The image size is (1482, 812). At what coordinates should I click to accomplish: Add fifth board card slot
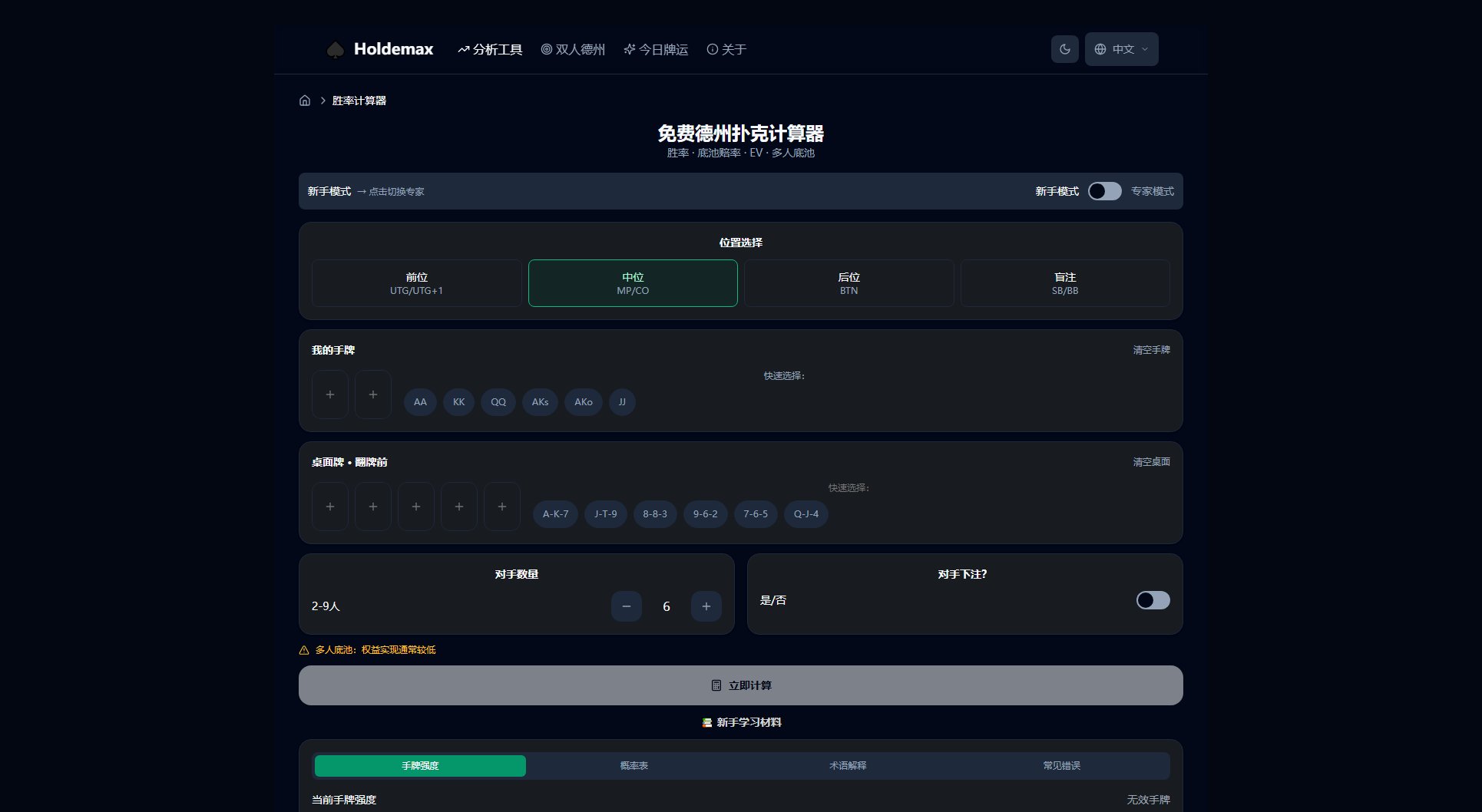pos(502,507)
